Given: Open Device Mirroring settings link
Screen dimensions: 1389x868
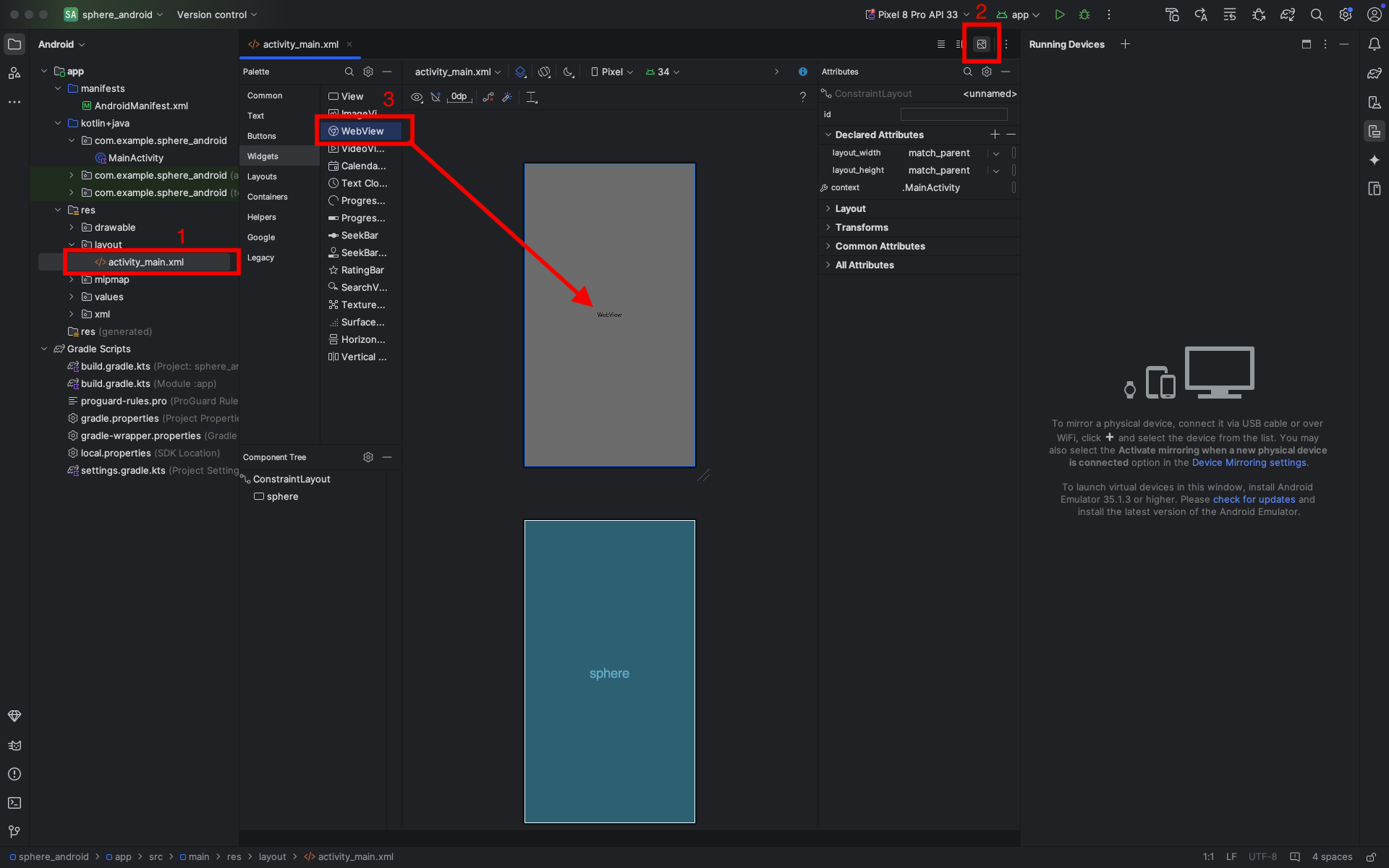Looking at the screenshot, I should click(1249, 463).
